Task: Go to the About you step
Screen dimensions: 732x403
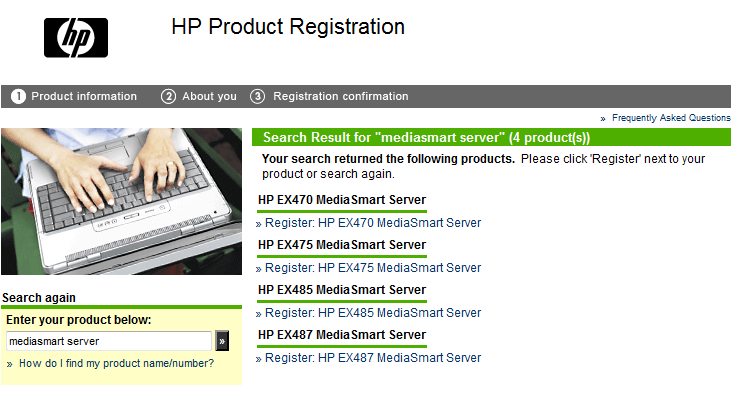Action: [210, 96]
